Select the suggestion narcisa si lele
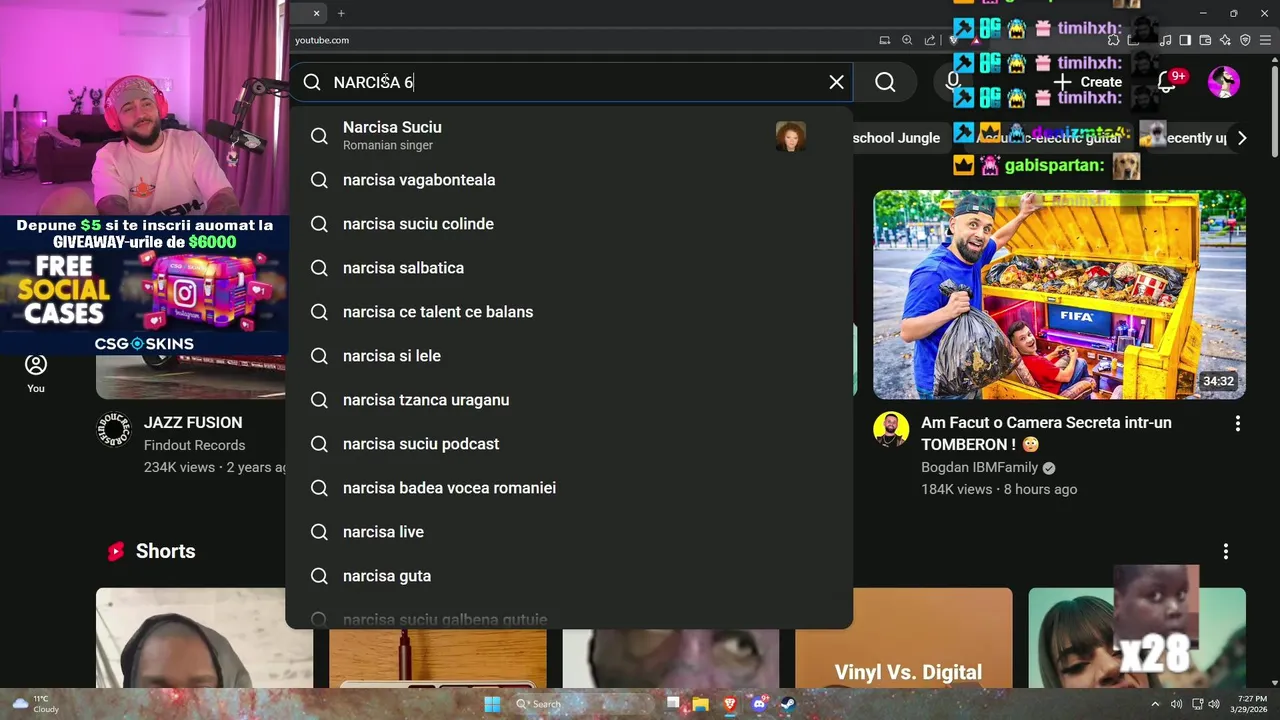Screen dimensions: 1280x720 click(x=569, y=356)
